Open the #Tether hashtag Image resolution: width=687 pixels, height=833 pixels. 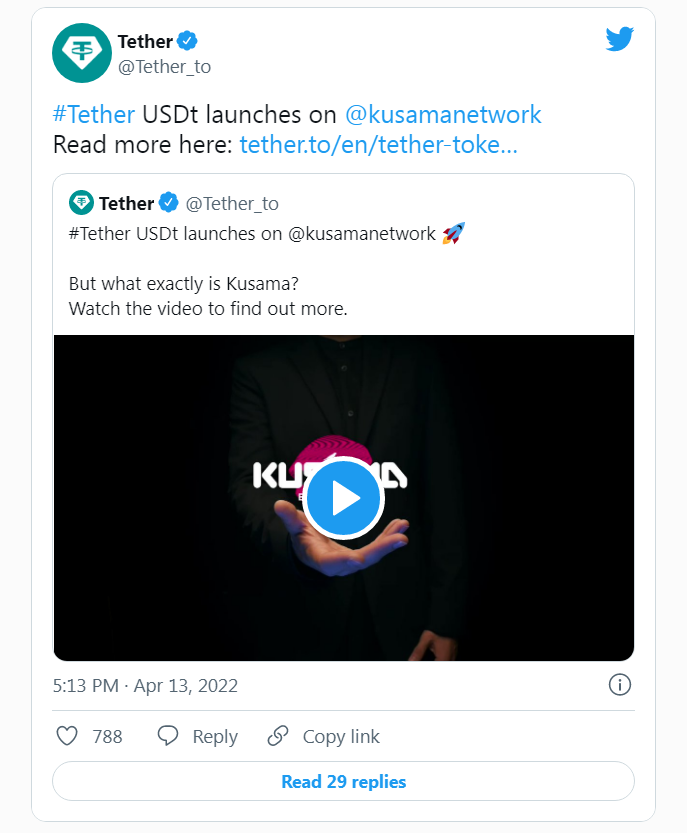pos(92,114)
